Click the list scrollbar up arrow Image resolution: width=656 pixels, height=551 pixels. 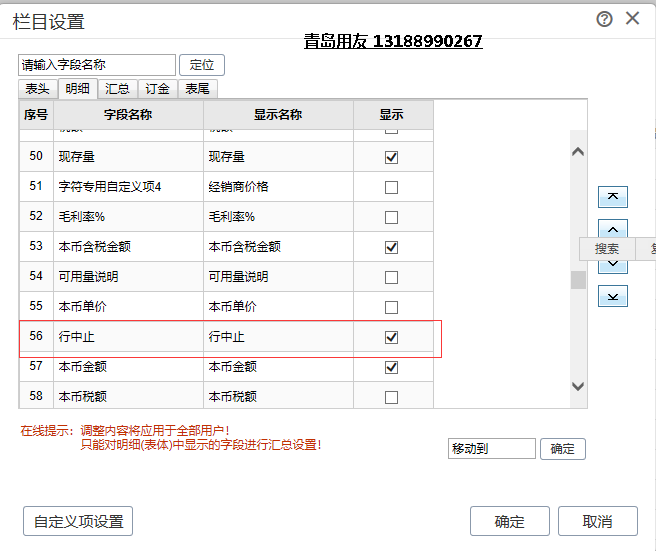[578, 152]
